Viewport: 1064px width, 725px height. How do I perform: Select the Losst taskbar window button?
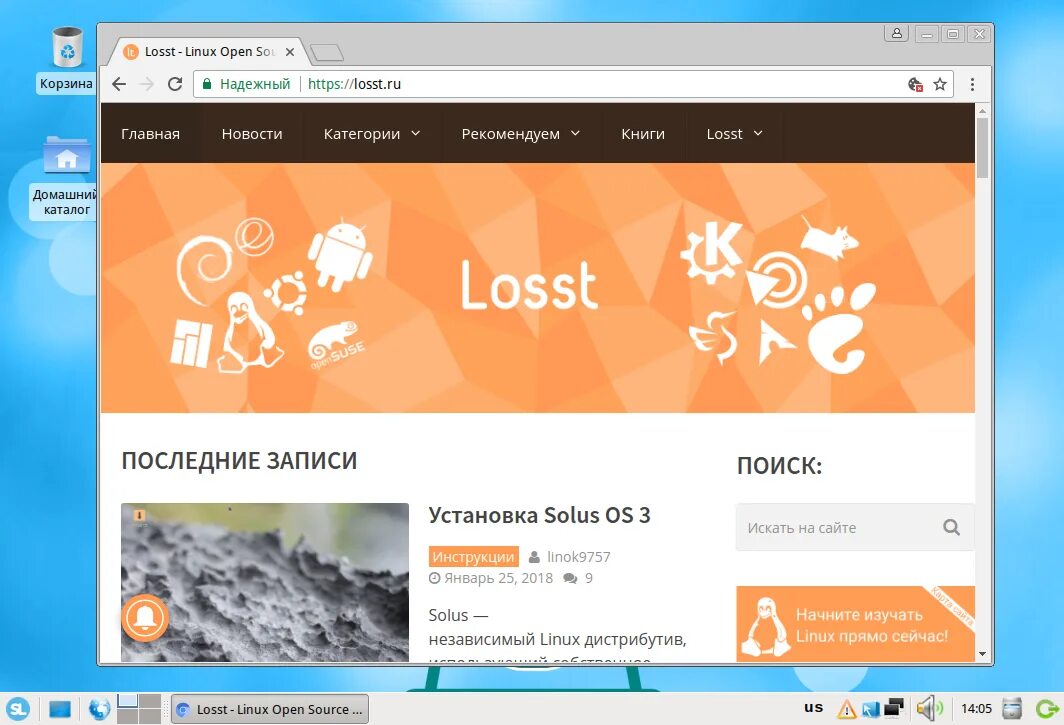[x=270, y=709]
